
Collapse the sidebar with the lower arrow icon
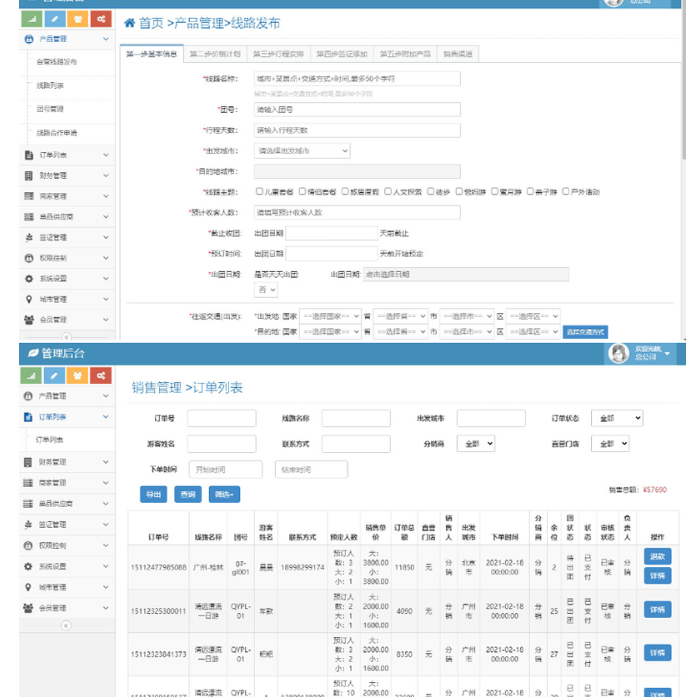pyautogui.click(x=66, y=625)
